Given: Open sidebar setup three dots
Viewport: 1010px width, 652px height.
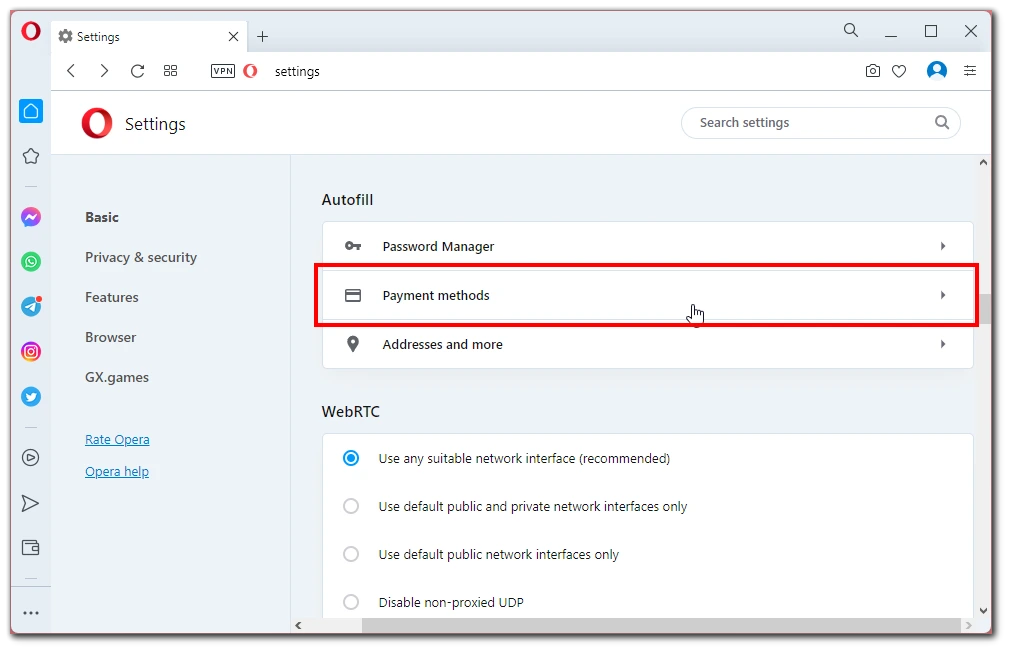Looking at the screenshot, I should tap(31, 613).
